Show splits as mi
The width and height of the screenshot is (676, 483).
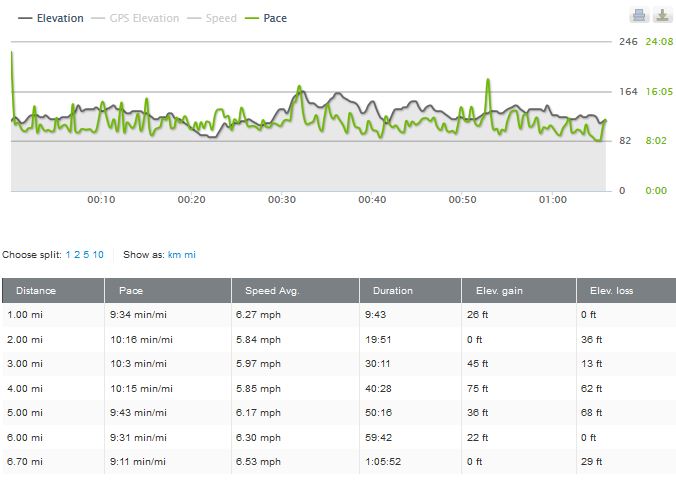click(190, 255)
